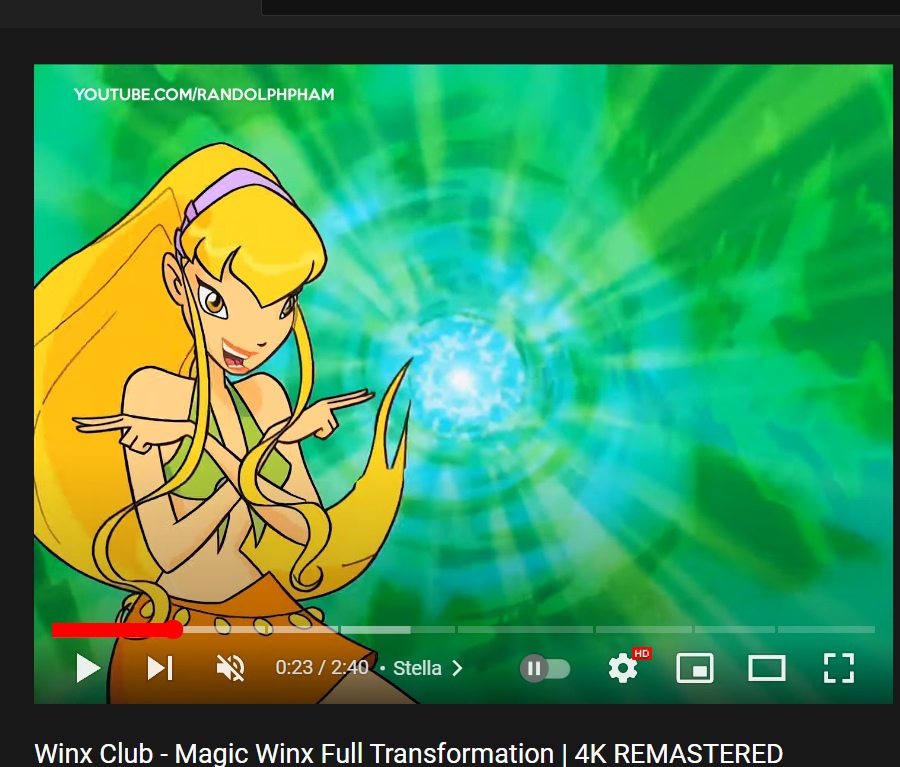900x767 pixels.
Task: Click the Play button in the video player
Action: (88, 668)
